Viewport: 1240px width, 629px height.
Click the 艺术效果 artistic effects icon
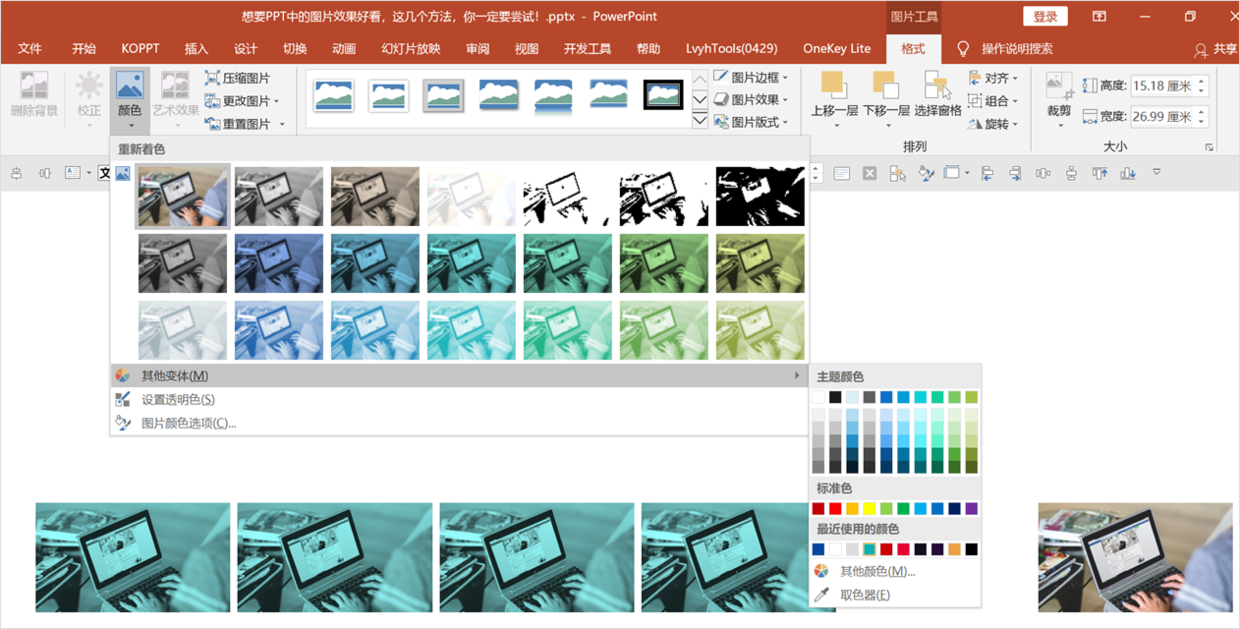[x=175, y=85]
